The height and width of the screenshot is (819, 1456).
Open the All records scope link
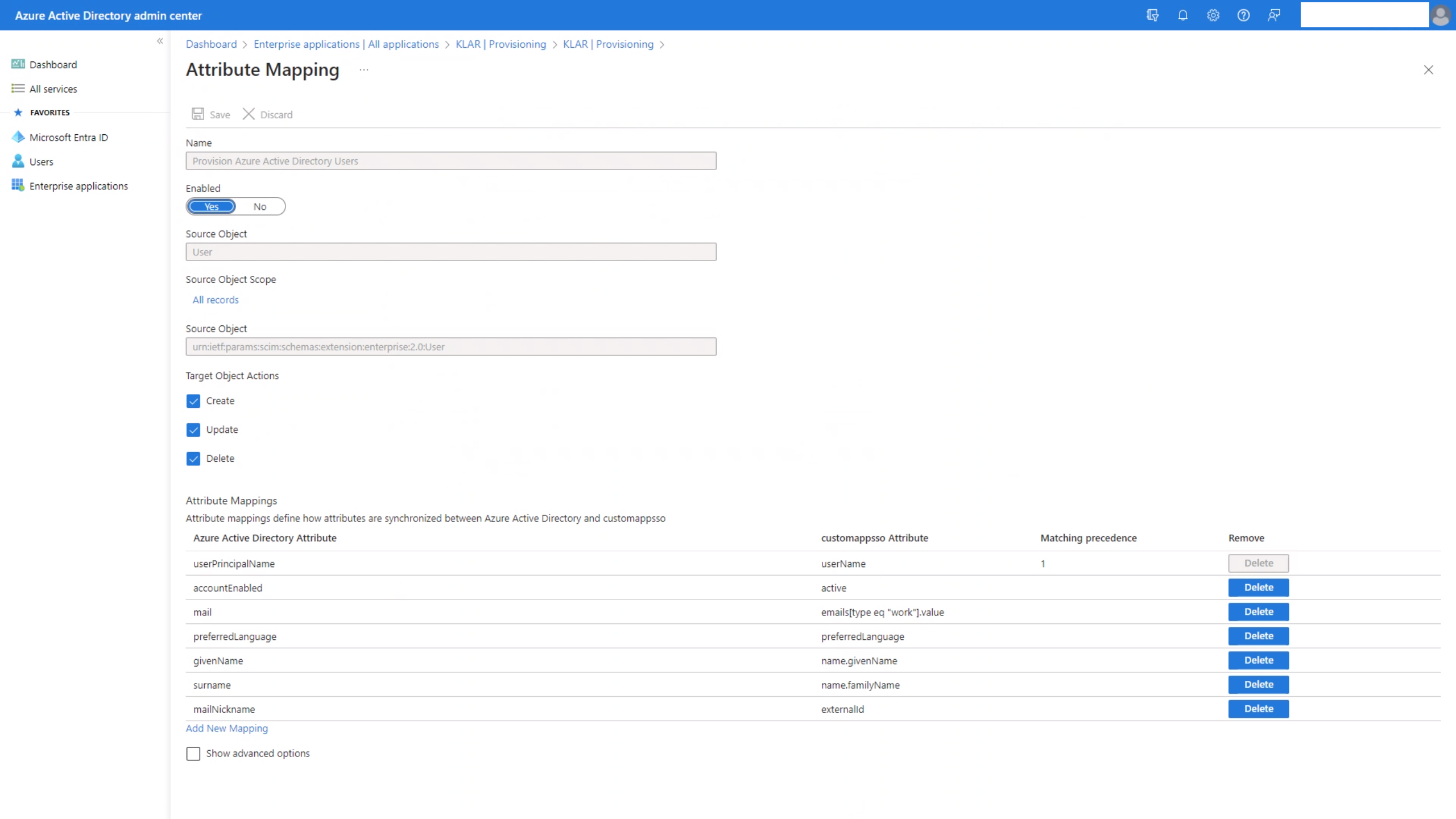216,300
